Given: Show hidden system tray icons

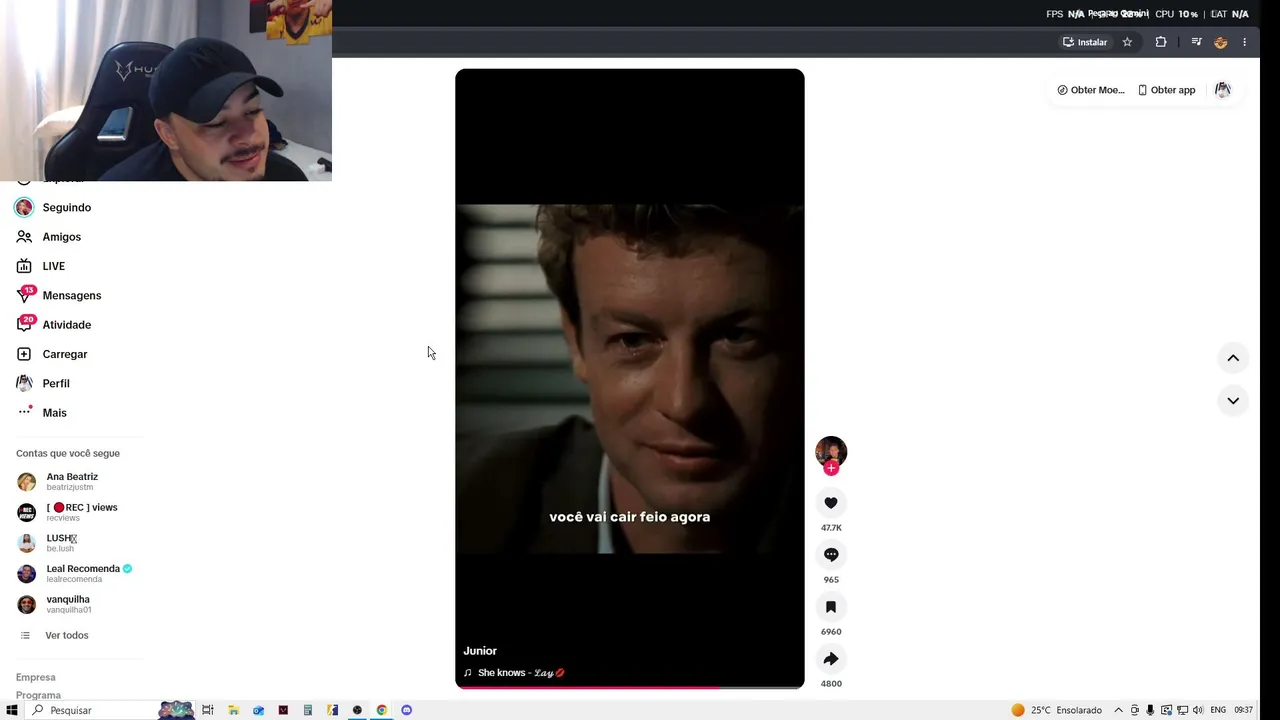Looking at the screenshot, I should click(x=1118, y=710).
